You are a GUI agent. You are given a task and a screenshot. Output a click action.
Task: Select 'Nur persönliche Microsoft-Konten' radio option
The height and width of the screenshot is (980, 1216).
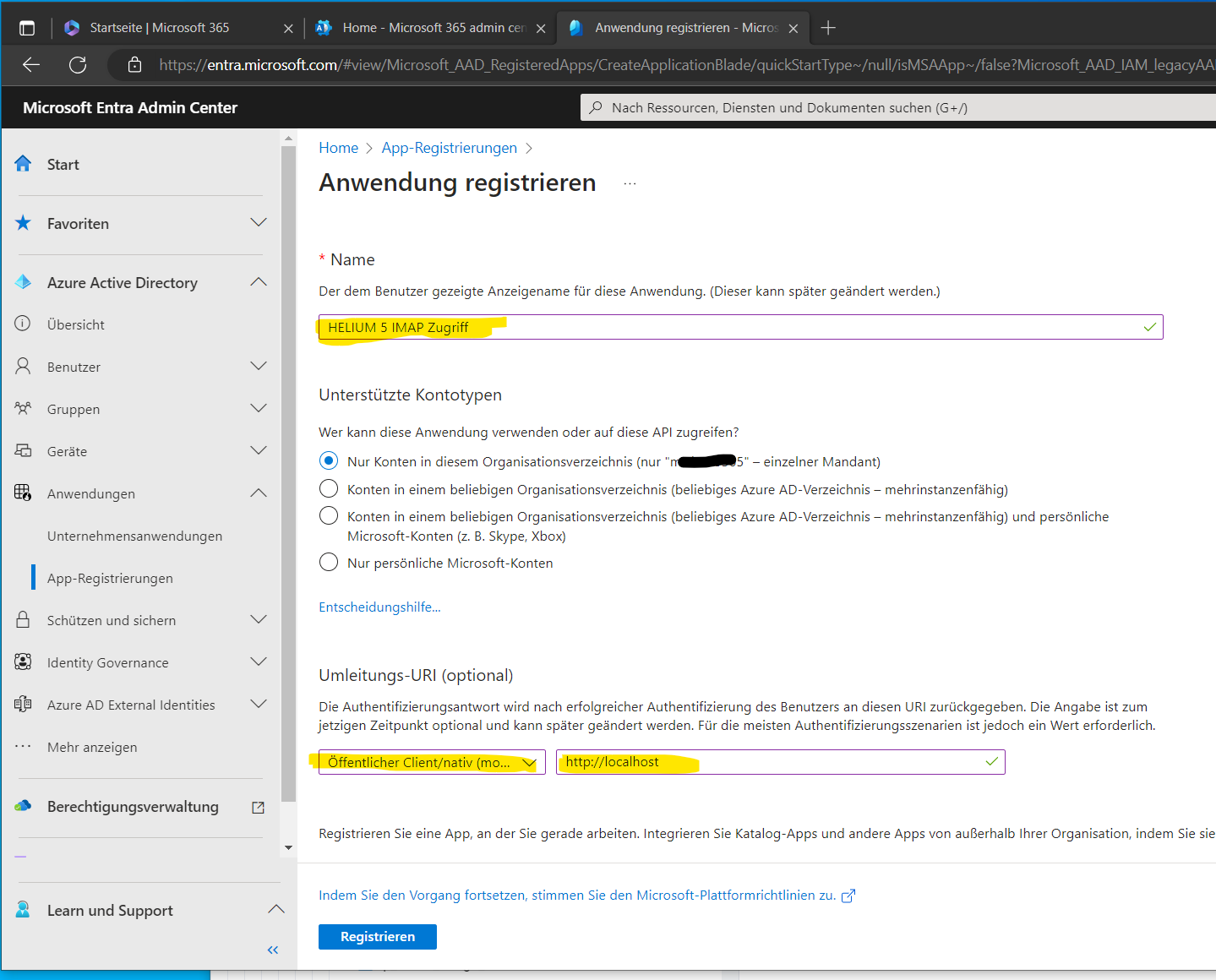pyautogui.click(x=329, y=563)
